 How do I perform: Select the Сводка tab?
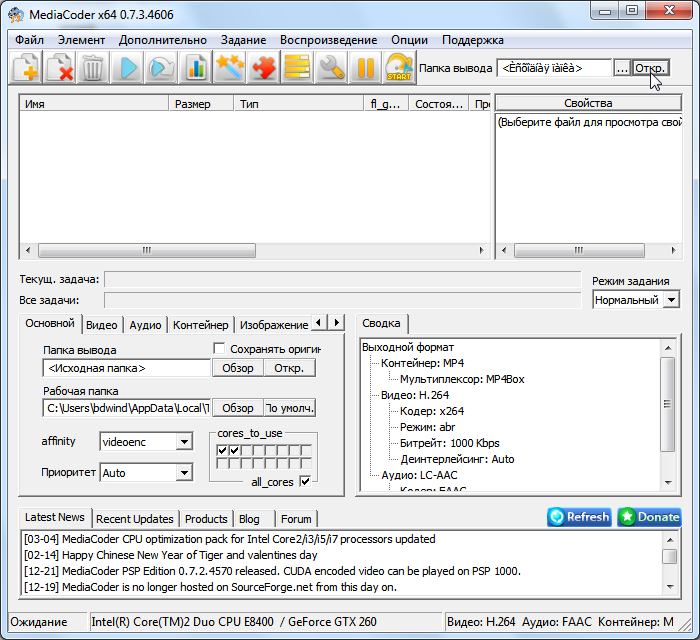[x=381, y=323]
